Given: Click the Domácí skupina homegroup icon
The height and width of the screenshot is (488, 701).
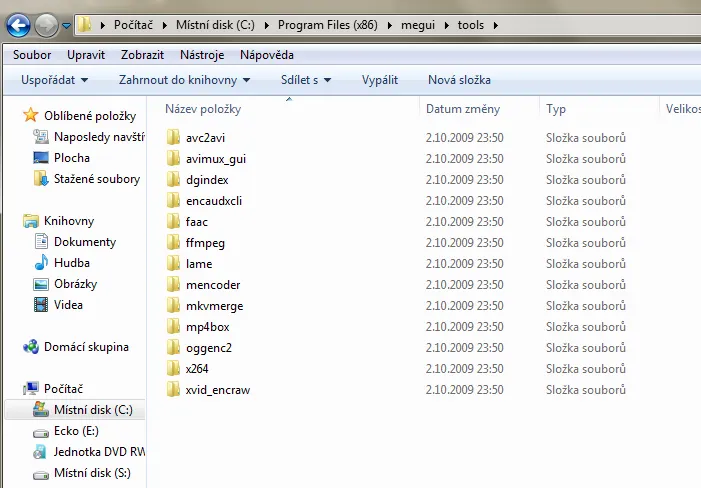Looking at the screenshot, I should [x=31, y=347].
